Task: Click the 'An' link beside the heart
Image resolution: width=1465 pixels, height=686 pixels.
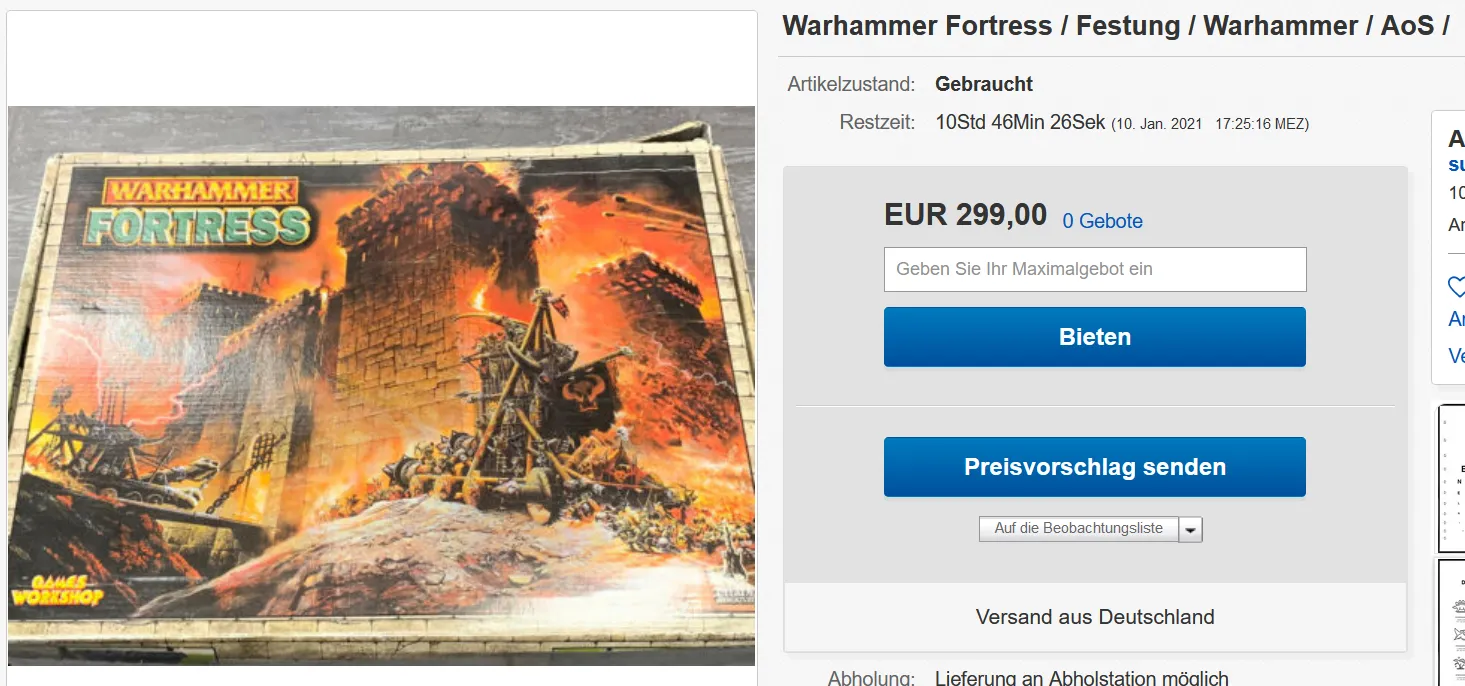Action: (1457, 319)
